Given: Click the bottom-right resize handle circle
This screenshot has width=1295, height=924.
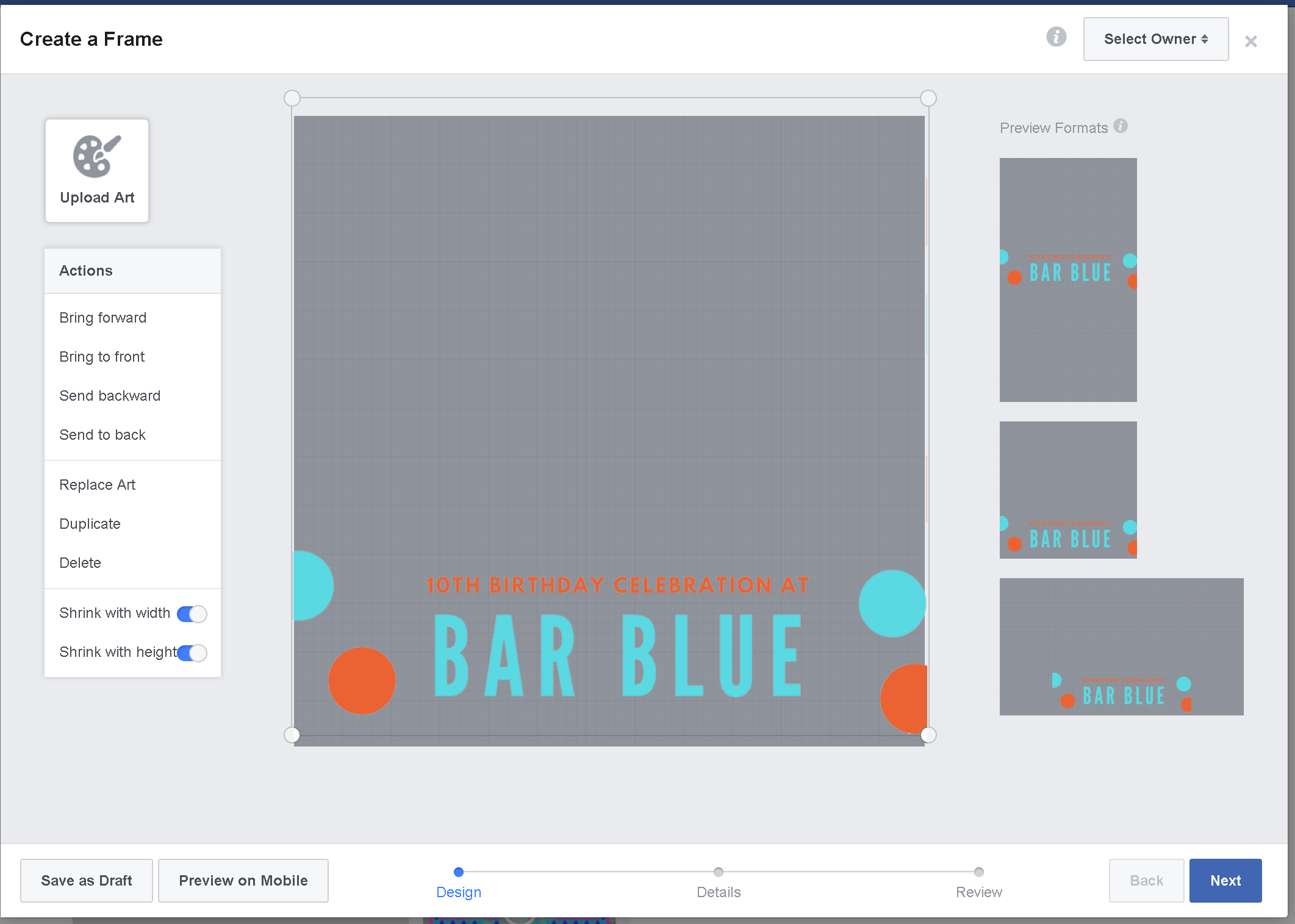Looking at the screenshot, I should coord(928,735).
